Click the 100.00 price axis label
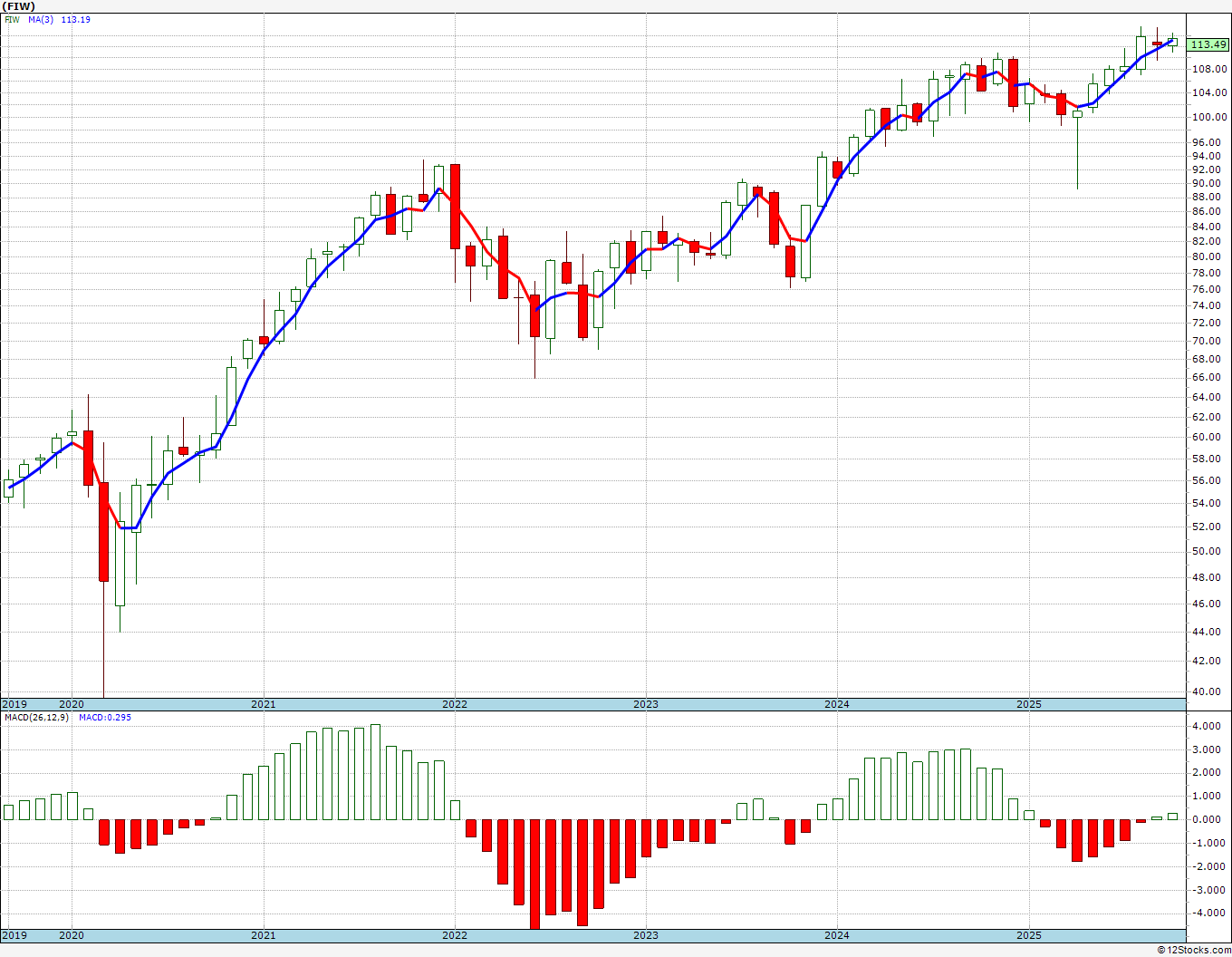This screenshot has height=957, width=1232. click(1208, 117)
